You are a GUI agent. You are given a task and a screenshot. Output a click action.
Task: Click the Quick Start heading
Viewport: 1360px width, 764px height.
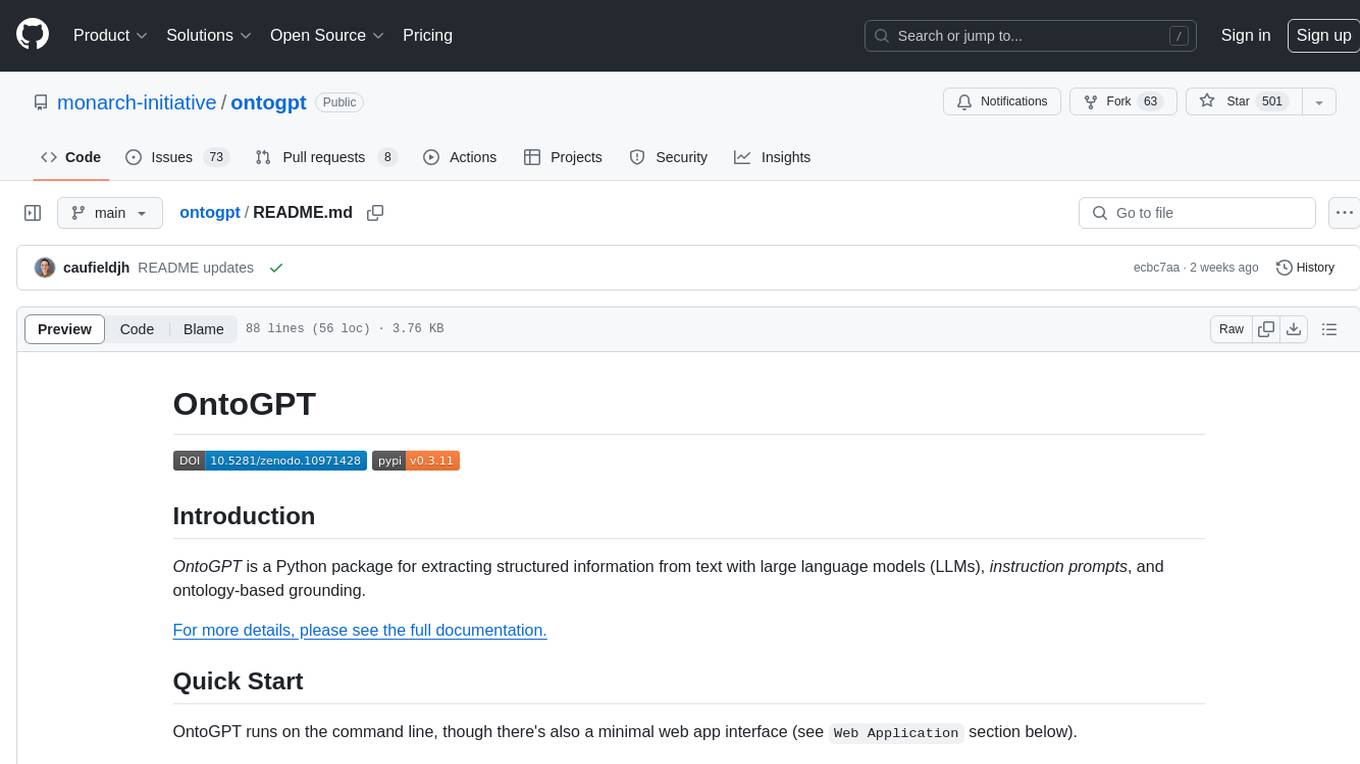[238, 681]
